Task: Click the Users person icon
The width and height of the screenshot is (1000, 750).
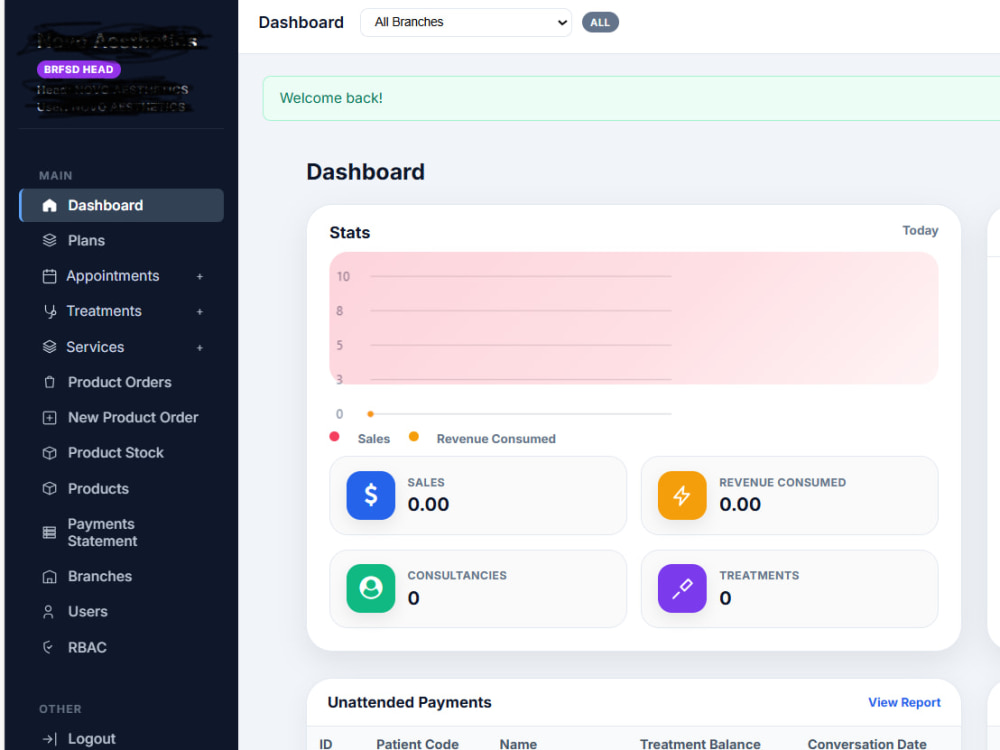Action: coord(48,612)
